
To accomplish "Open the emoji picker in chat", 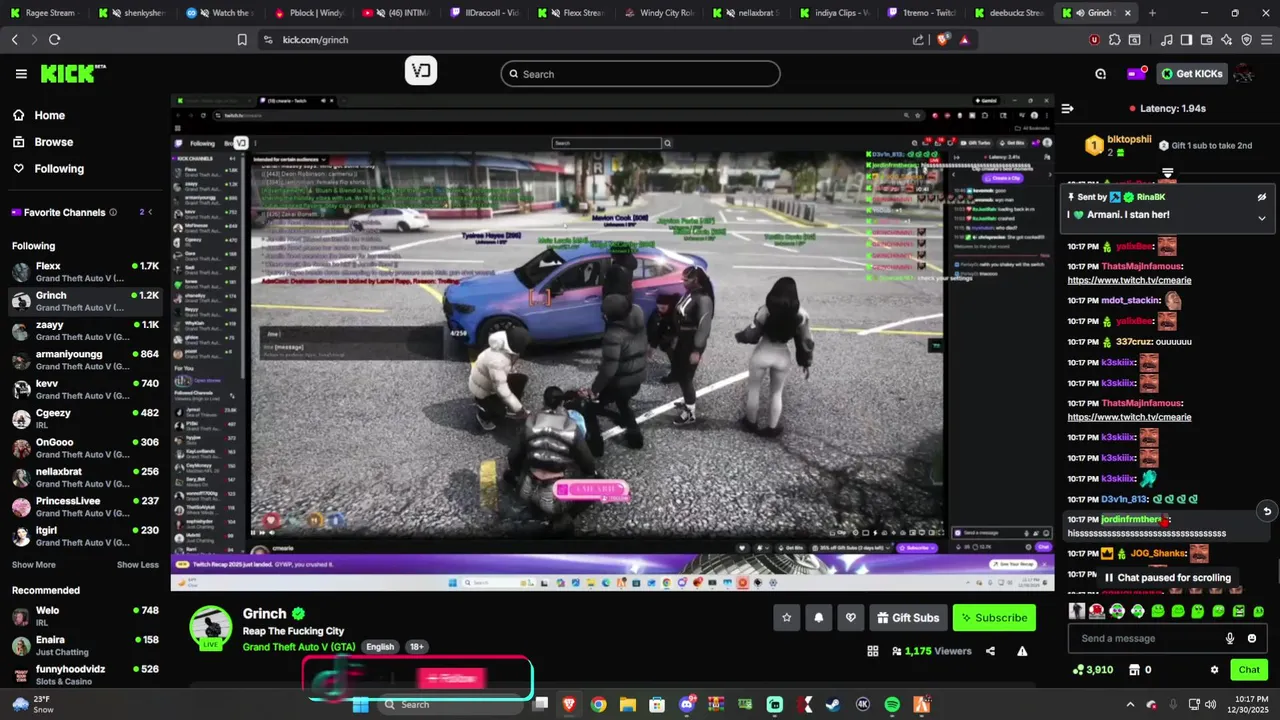I will pyautogui.click(x=1252, y=639).
